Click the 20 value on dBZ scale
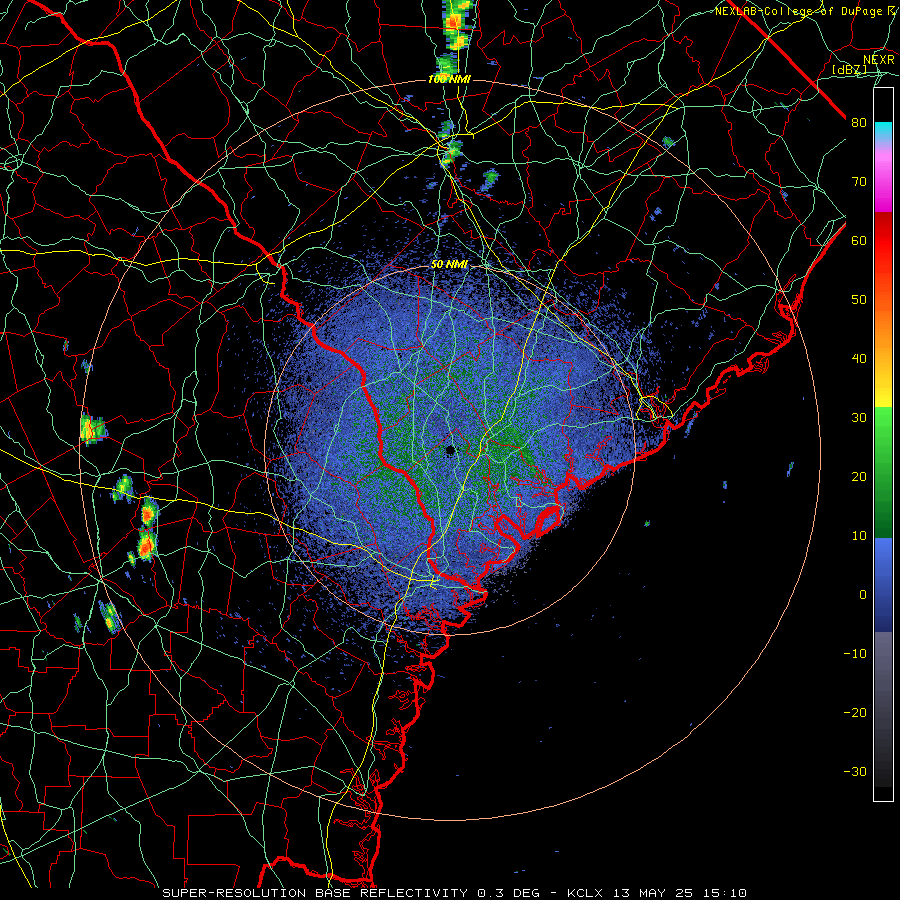900x900 pixels. 859,477
